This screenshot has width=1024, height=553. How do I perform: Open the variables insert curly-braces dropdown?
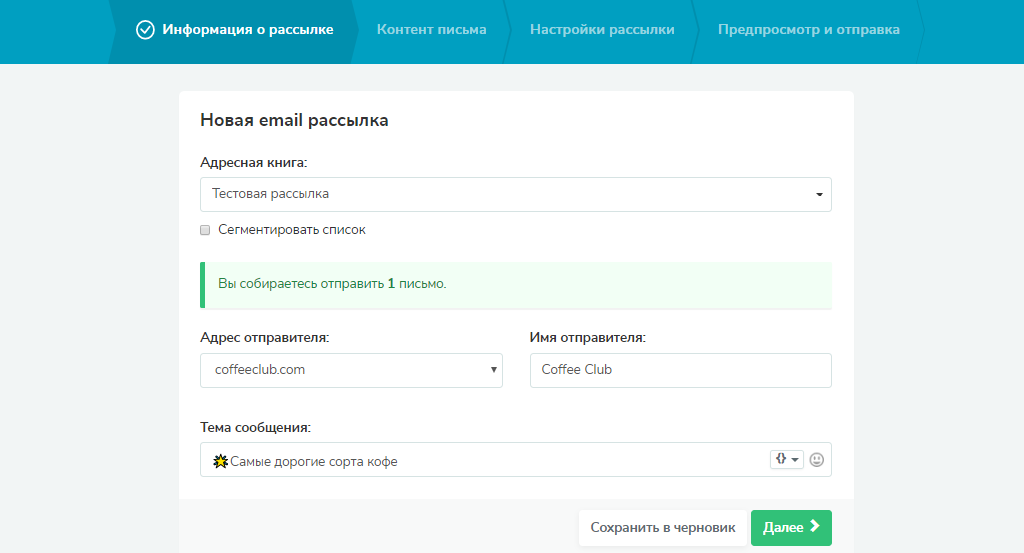(x=786, y=459)
